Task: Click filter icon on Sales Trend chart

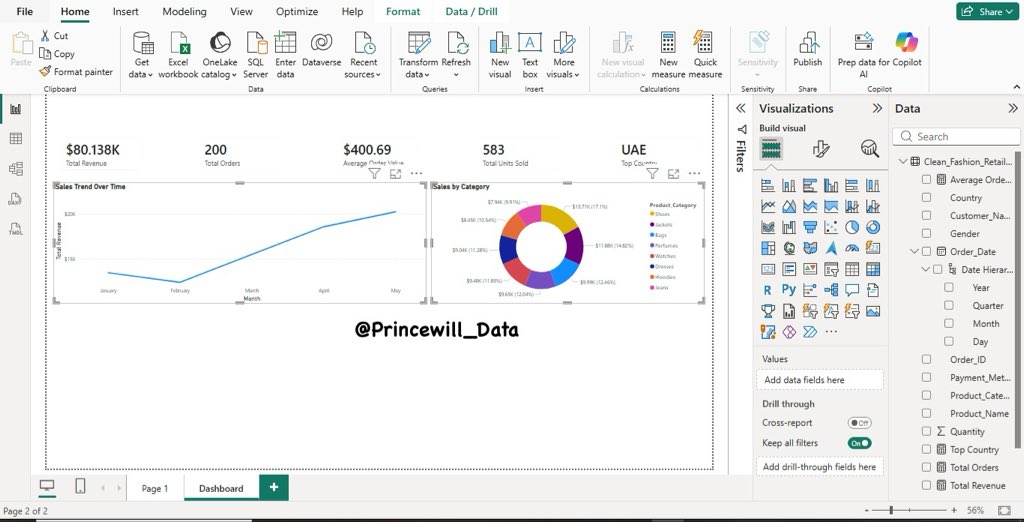Action: [x=374, y=174]
